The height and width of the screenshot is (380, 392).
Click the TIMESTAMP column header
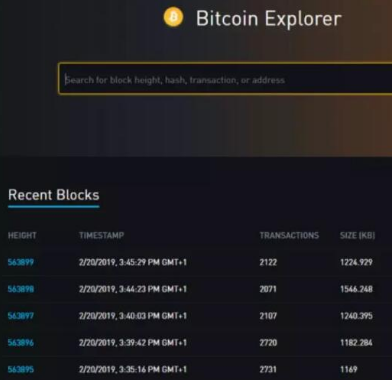click(x=102, y=236)
